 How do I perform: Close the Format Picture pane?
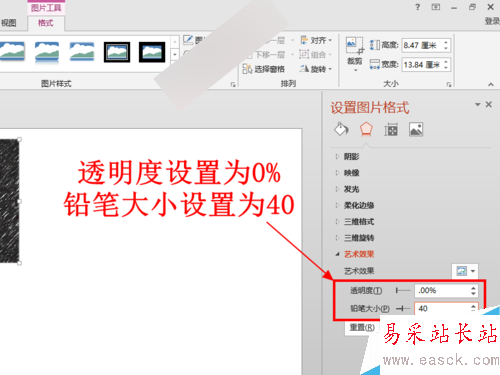[x=489, y=105]
